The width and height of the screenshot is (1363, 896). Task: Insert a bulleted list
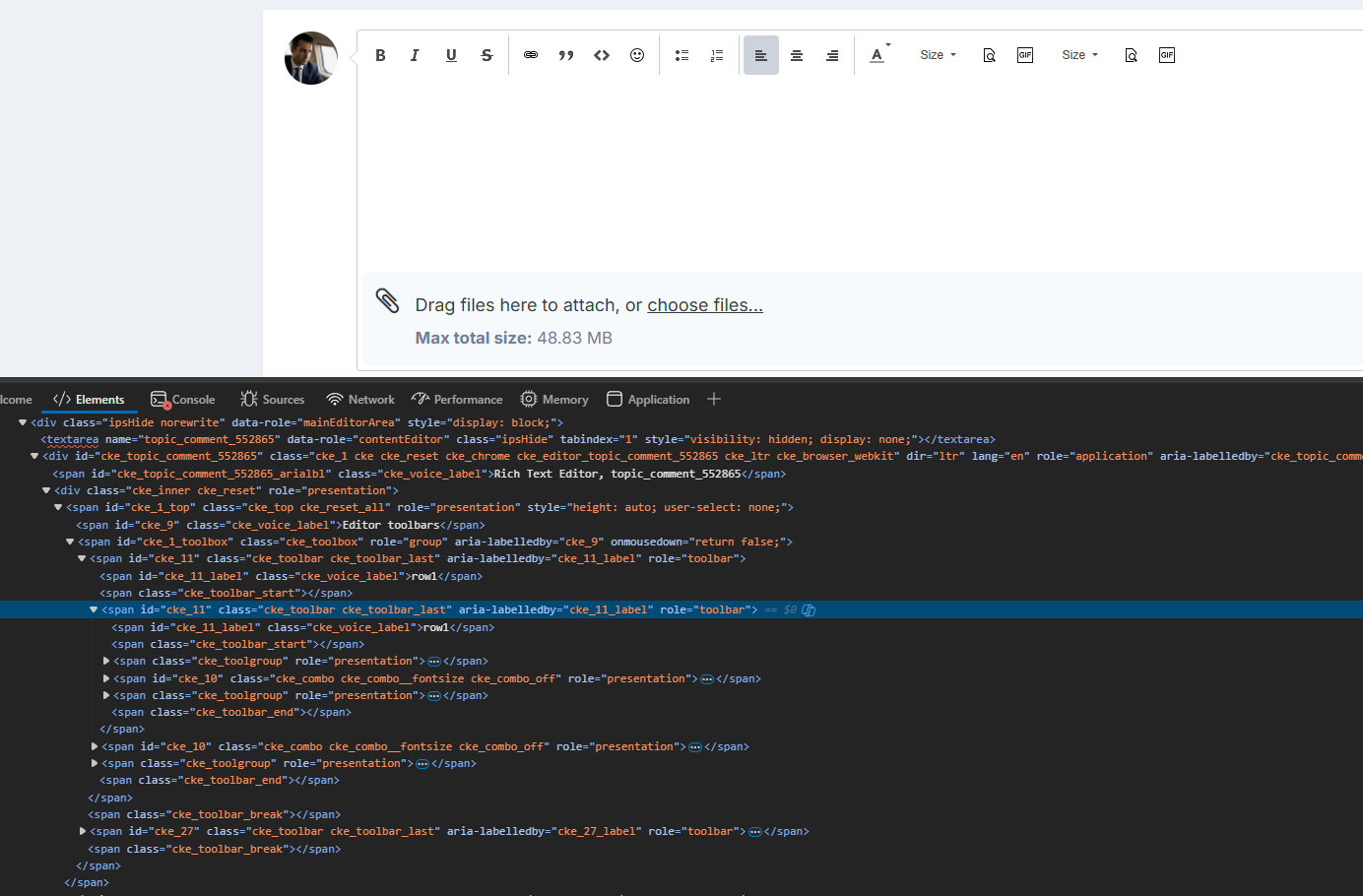tap(681, 55)
